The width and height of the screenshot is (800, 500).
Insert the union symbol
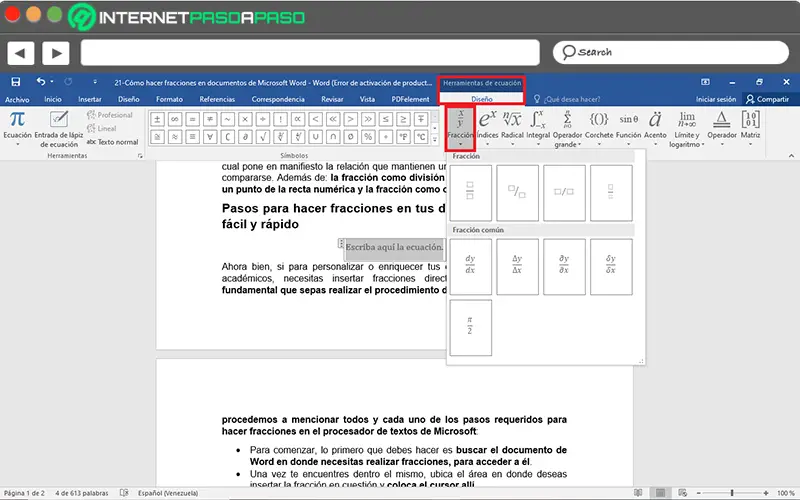coord(315,137)
